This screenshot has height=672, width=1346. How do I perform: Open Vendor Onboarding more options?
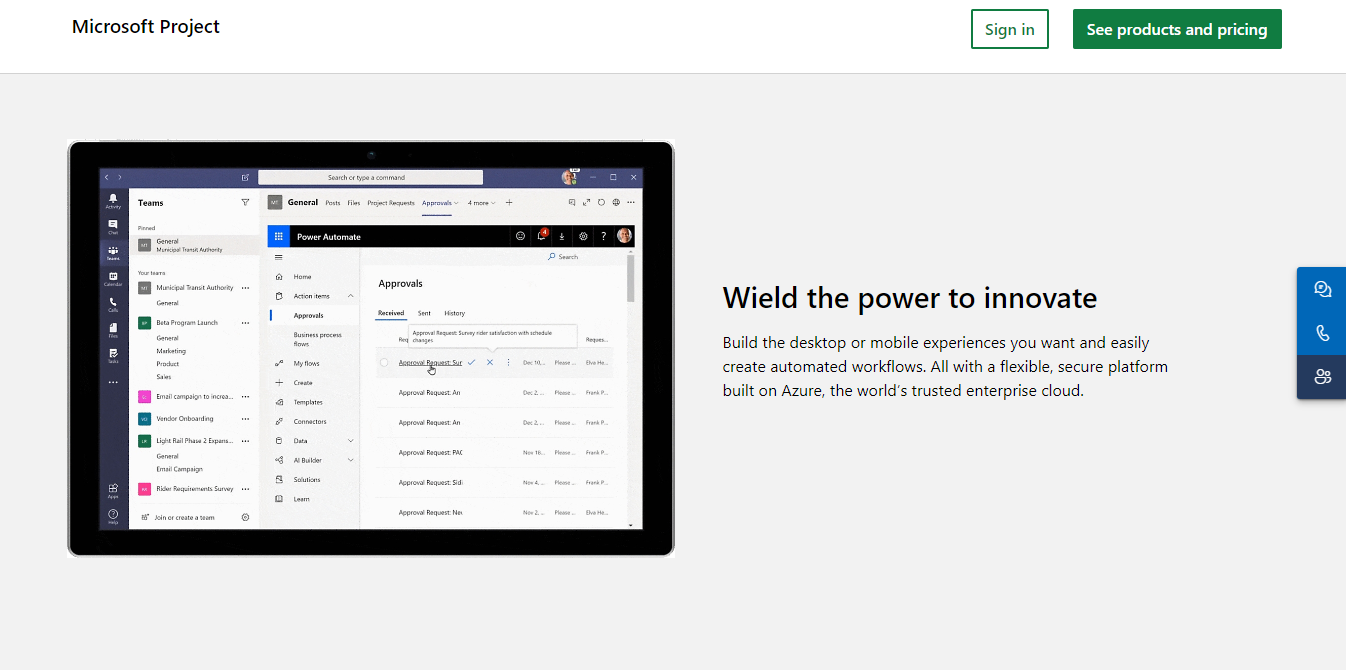(x=245, y=419)
